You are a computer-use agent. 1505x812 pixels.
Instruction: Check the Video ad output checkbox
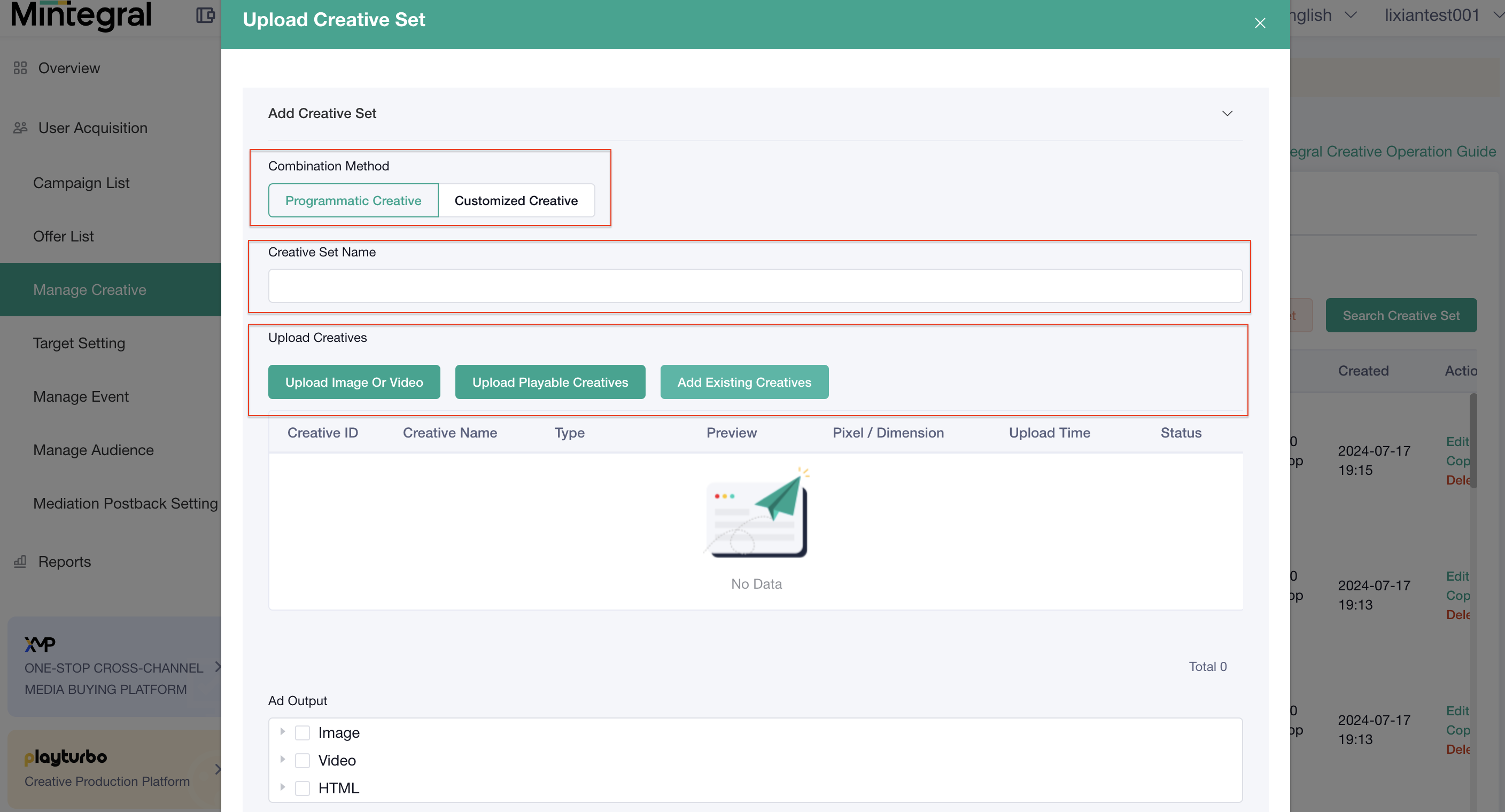click(x=302, y=760)
